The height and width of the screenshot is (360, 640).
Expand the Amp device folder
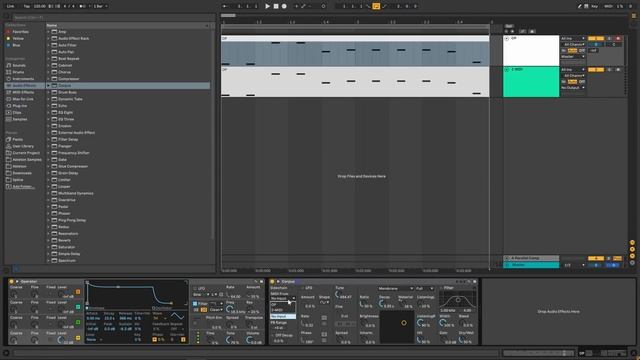coord(48,31)
